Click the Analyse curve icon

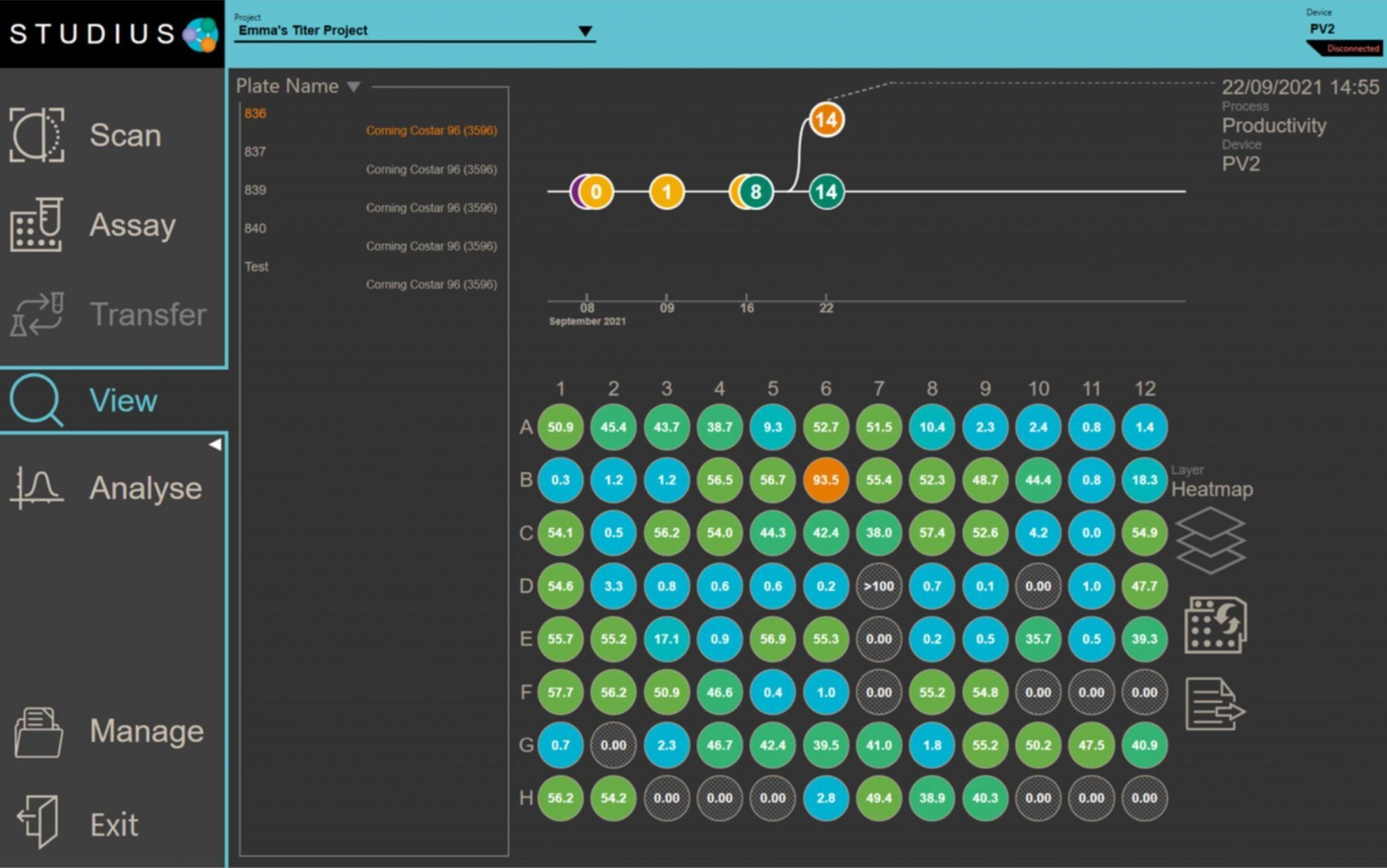click(37, 487)
